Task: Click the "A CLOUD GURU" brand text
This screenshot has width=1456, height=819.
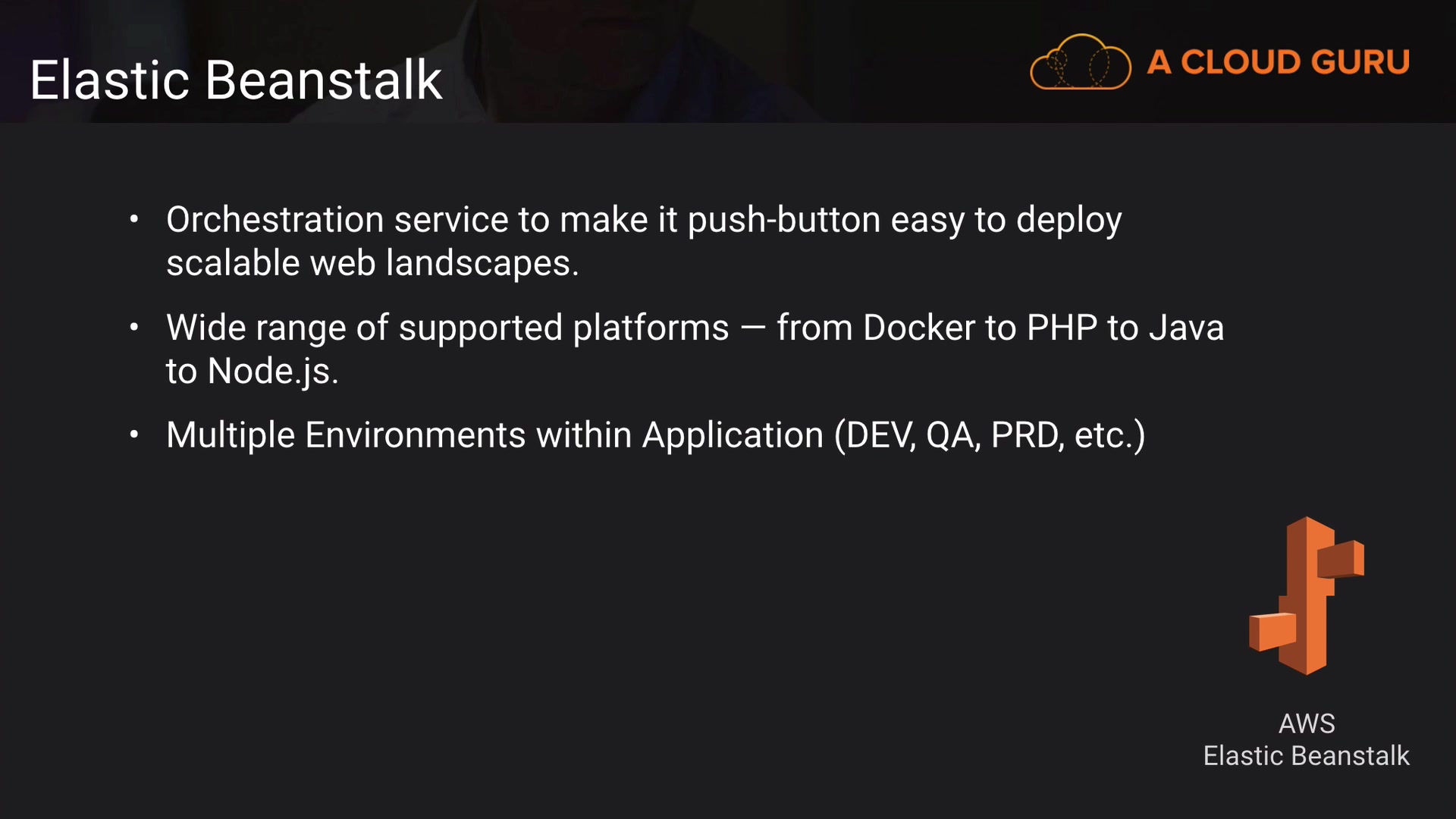Action: click(x=1278, y=62)
